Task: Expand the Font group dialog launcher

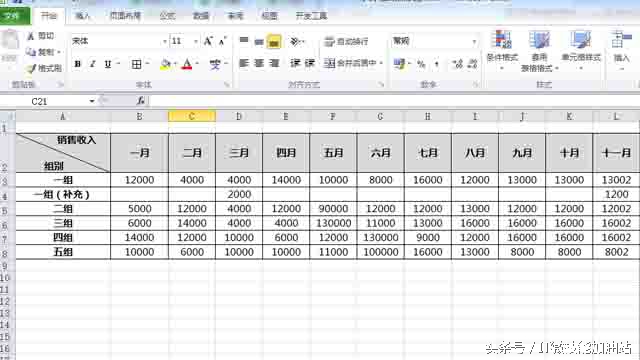Action: pos(227,84)
